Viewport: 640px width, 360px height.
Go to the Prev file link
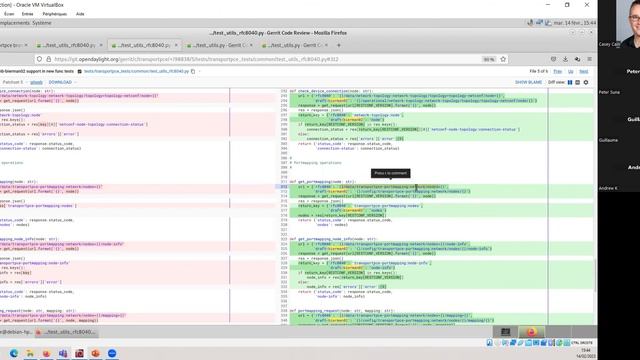557,71
